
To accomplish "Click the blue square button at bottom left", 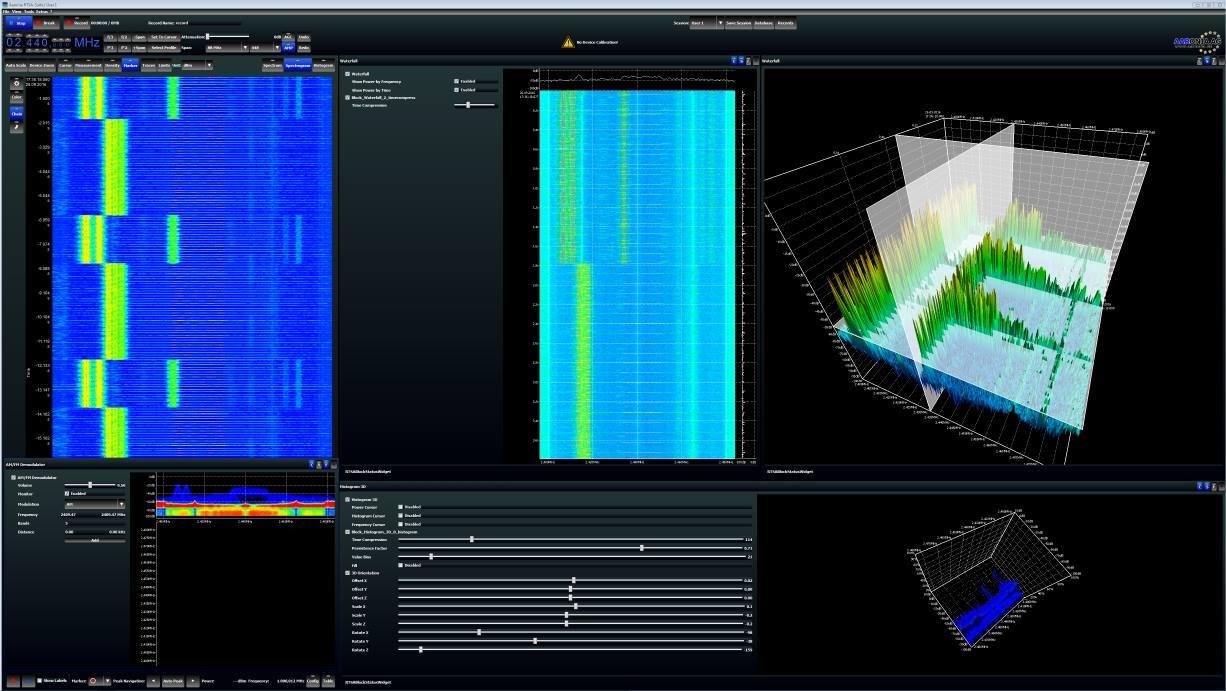I will coord(28,681).
